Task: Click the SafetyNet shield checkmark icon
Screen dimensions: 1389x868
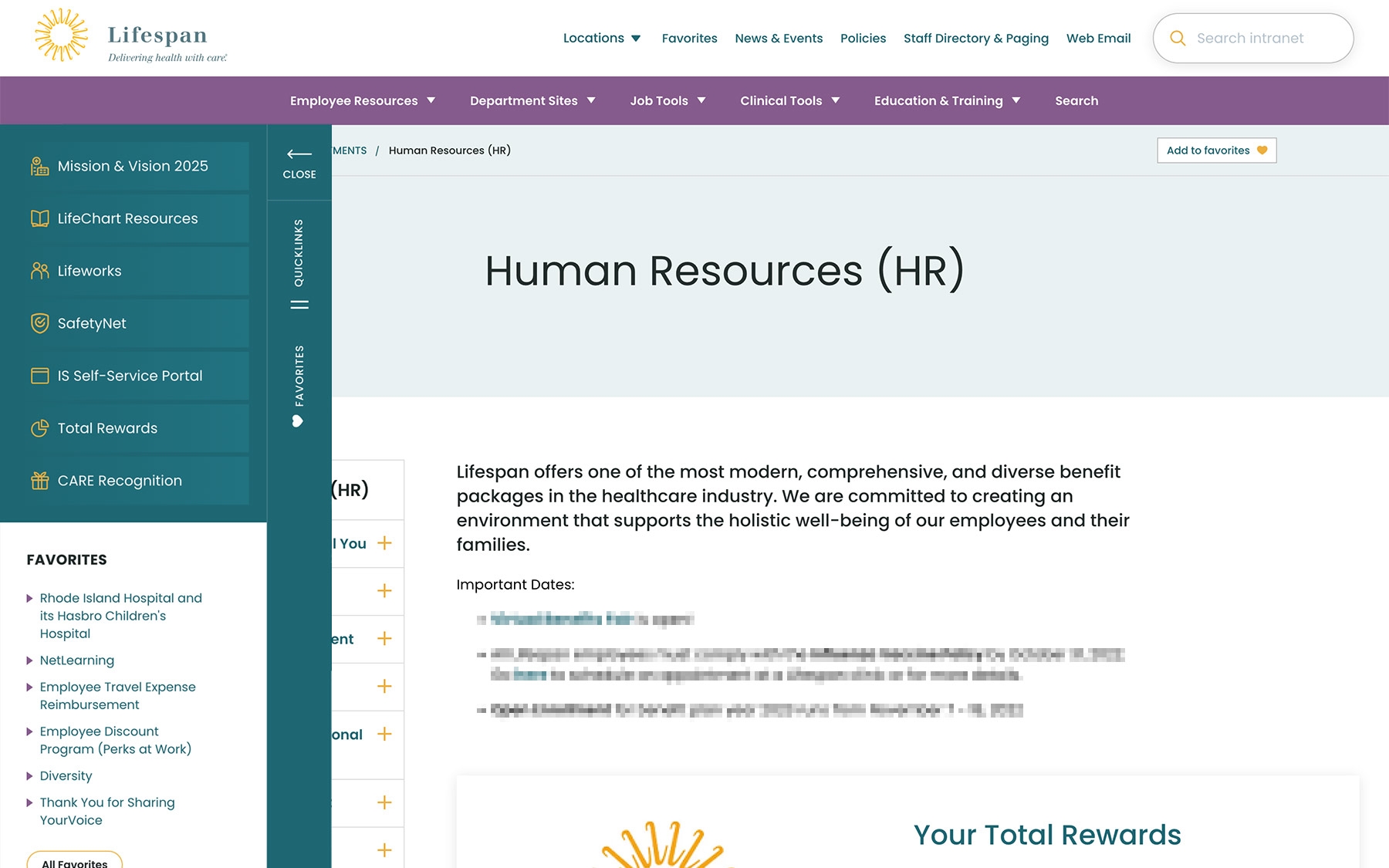Action: click(x=39, y=323)
